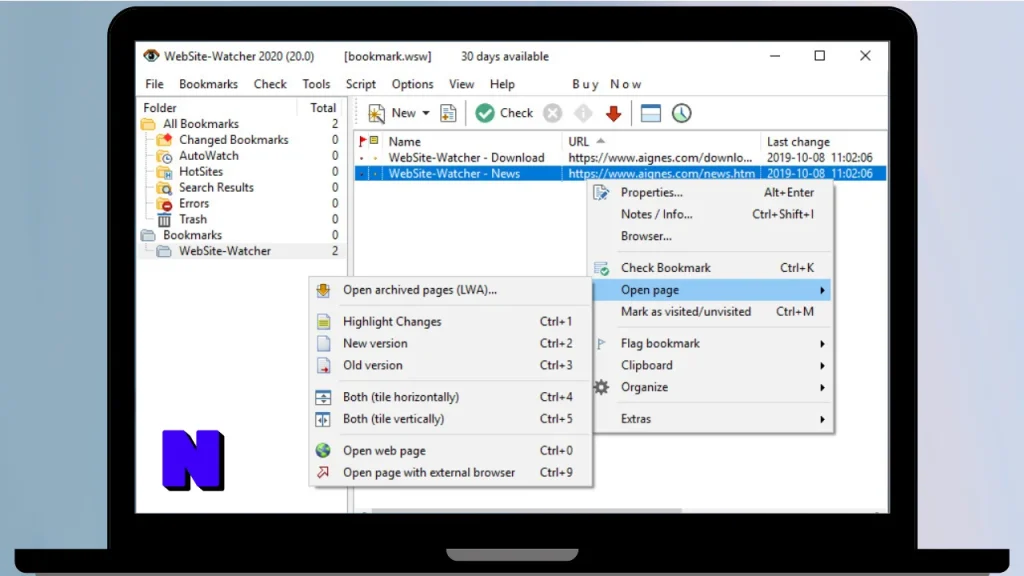Sort by the Name column header
This screenshot has height=576, width=1024.
tap(404, 142)
